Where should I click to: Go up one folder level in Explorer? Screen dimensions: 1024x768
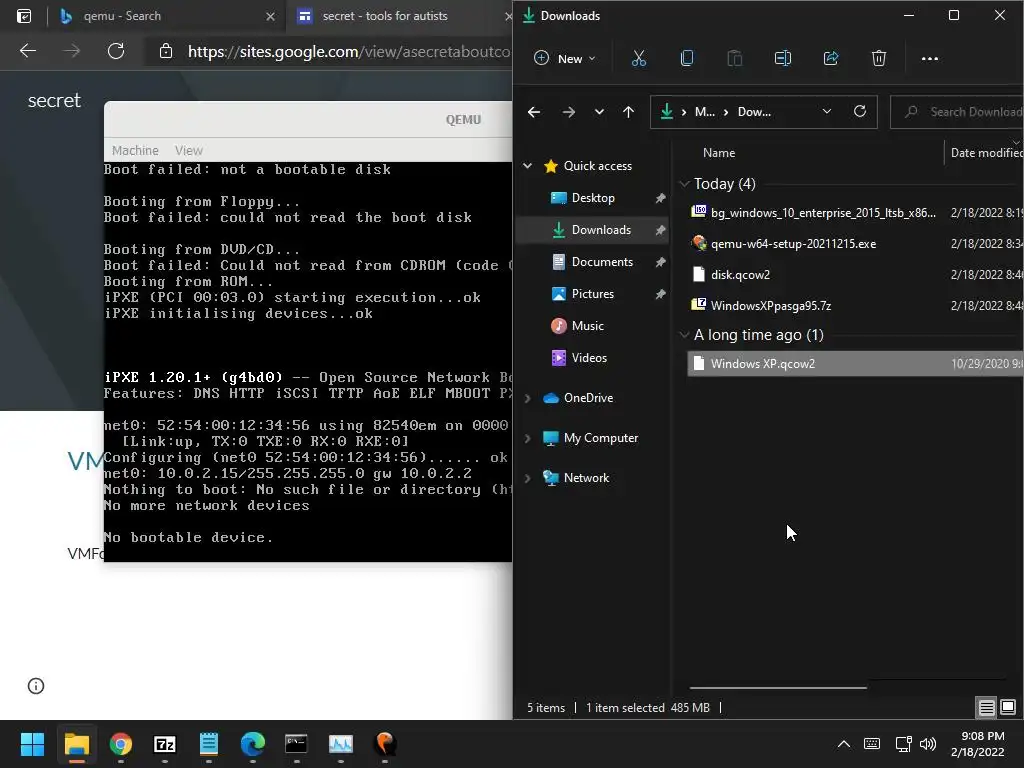(628, 112)
